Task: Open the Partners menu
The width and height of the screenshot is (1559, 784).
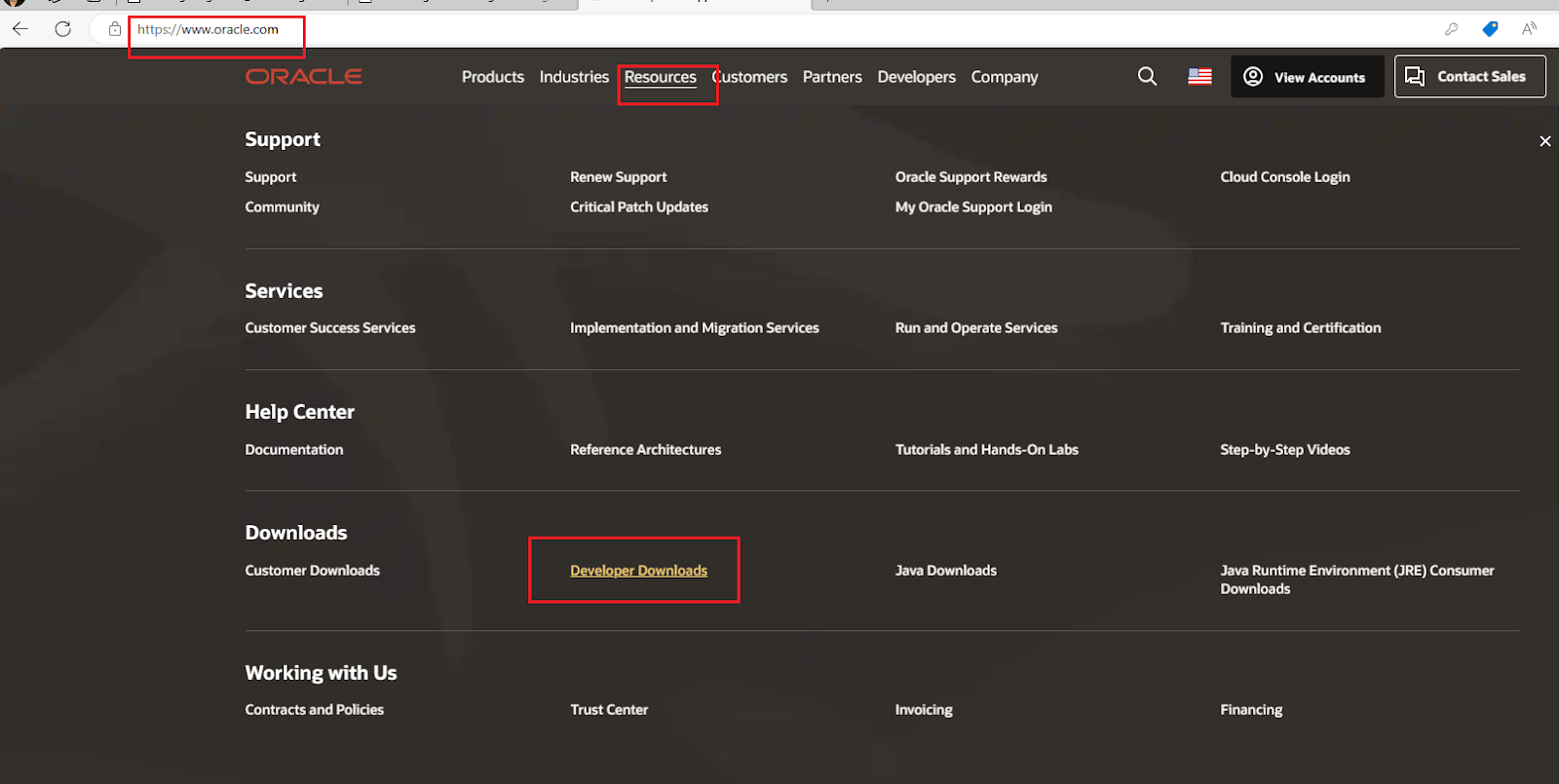Action: coord(832,77)
